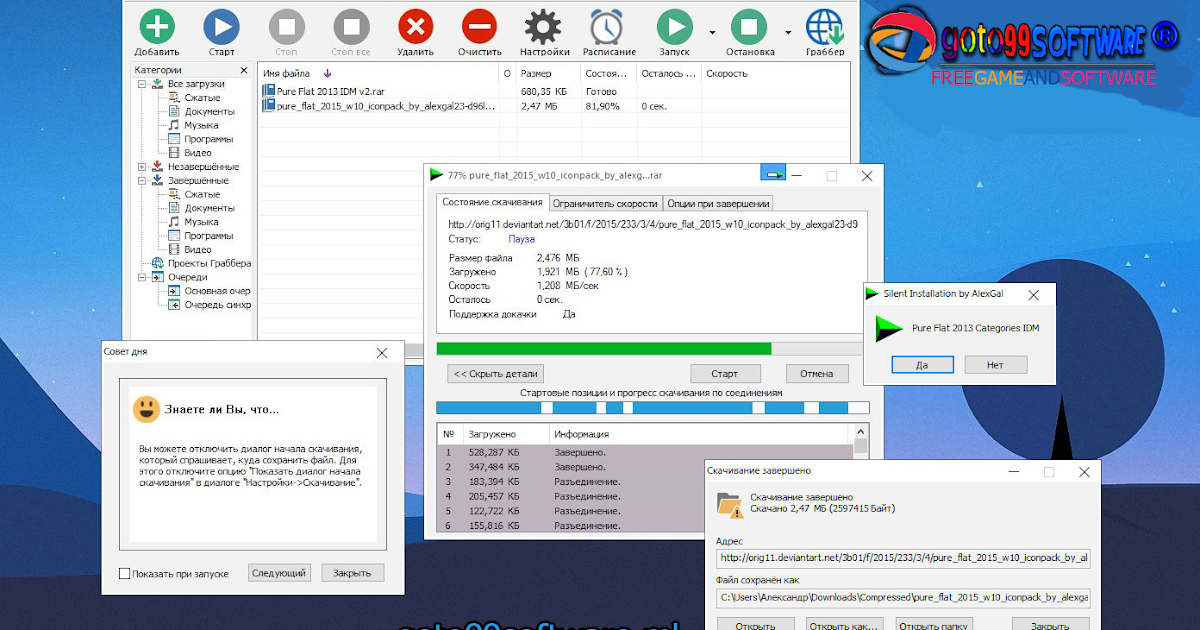The image size is (1200, 630).
Task: Click the file icon beside Pure Flat 2013 IDM v2.rar
Action: [x=268, y=91]
